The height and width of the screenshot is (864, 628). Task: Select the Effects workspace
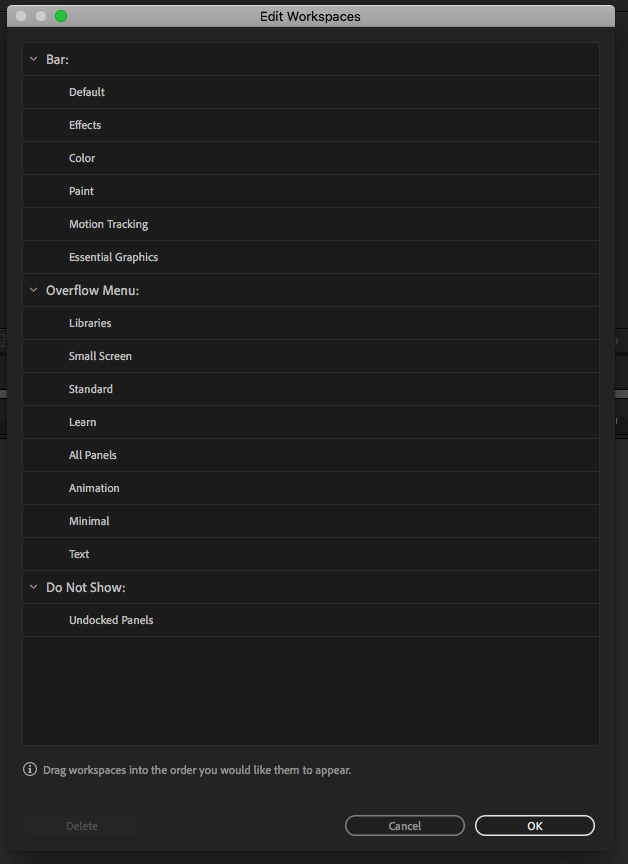[x=85, y=124]
